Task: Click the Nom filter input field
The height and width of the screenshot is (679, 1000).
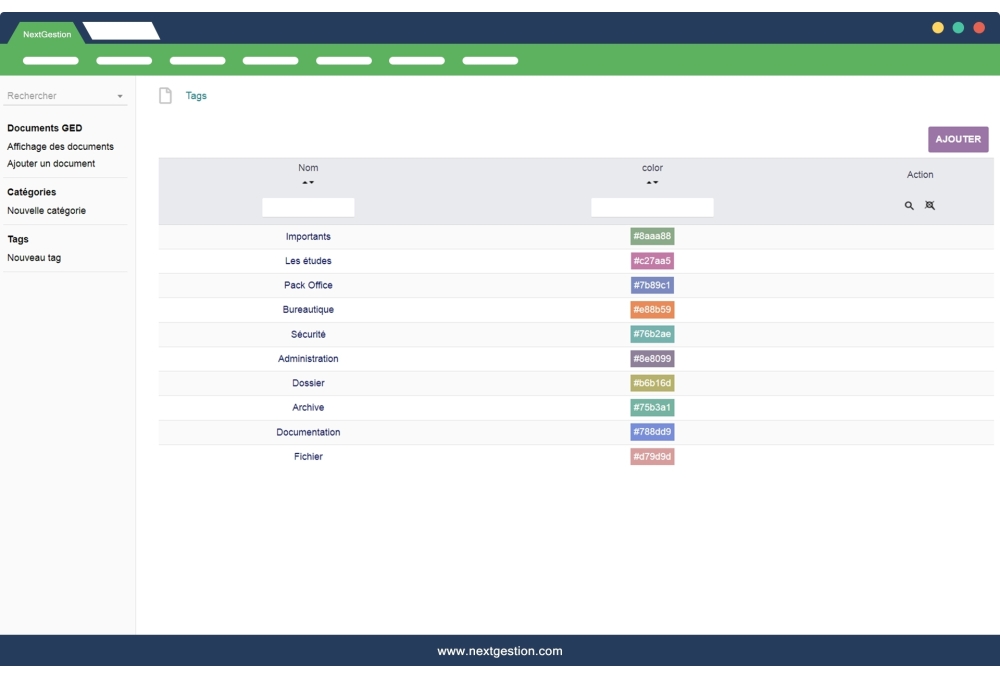Action: click(308, 207)
